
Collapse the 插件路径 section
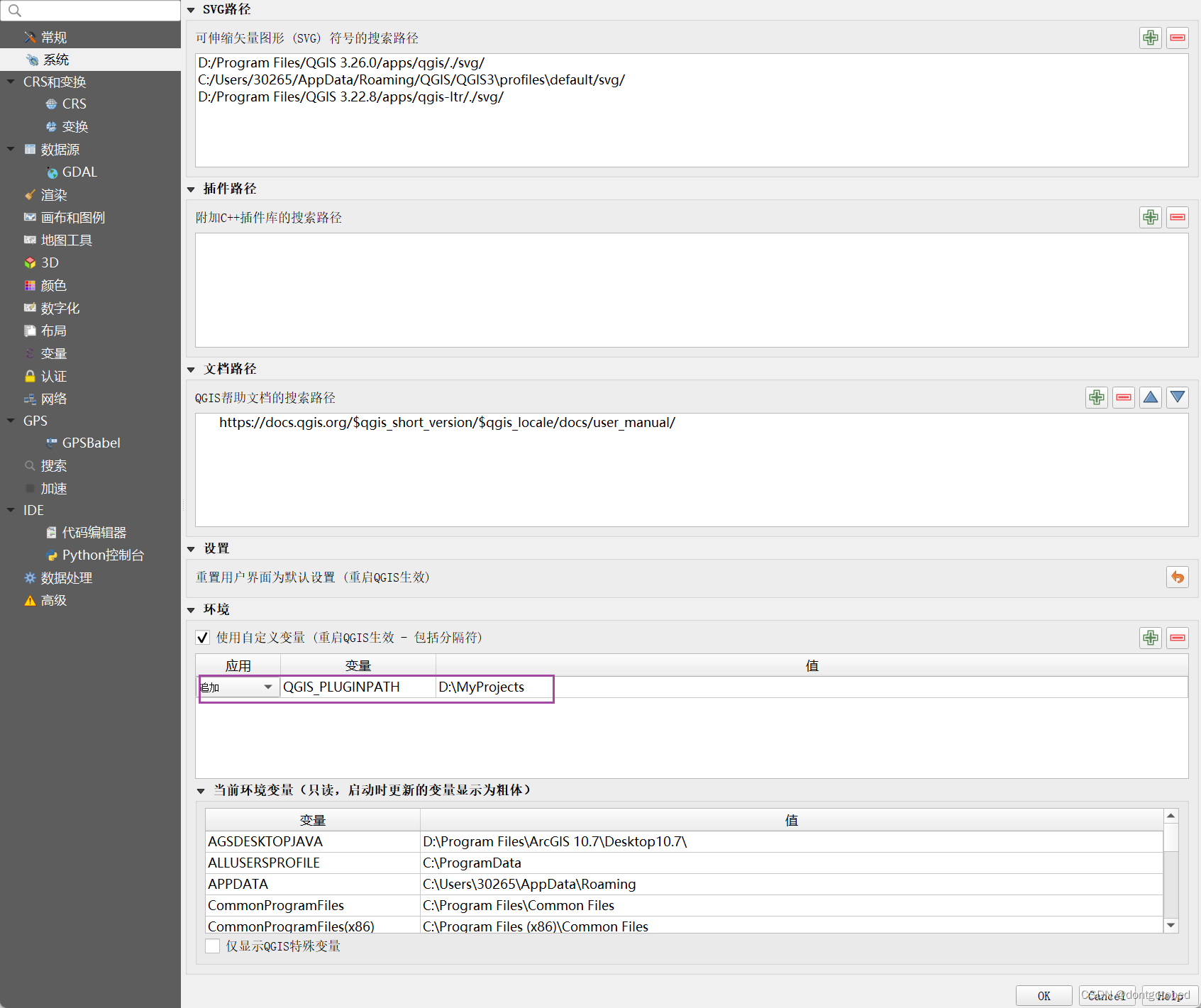pos(191,189)
